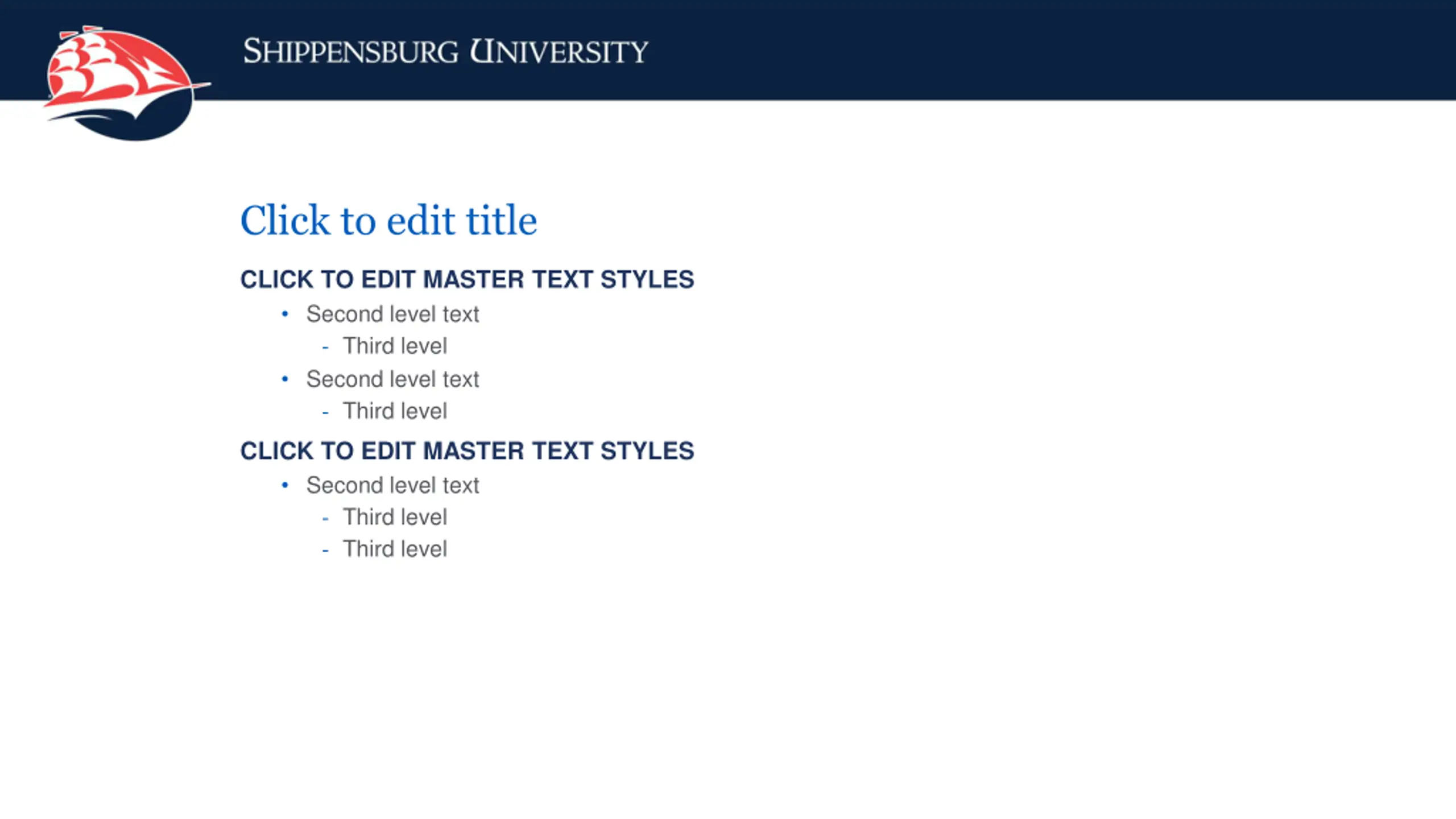This screenshot has width=1456, height=819.
Task: Click the 'Third level' line under first bullet
Action: click(x=395, y=346)
